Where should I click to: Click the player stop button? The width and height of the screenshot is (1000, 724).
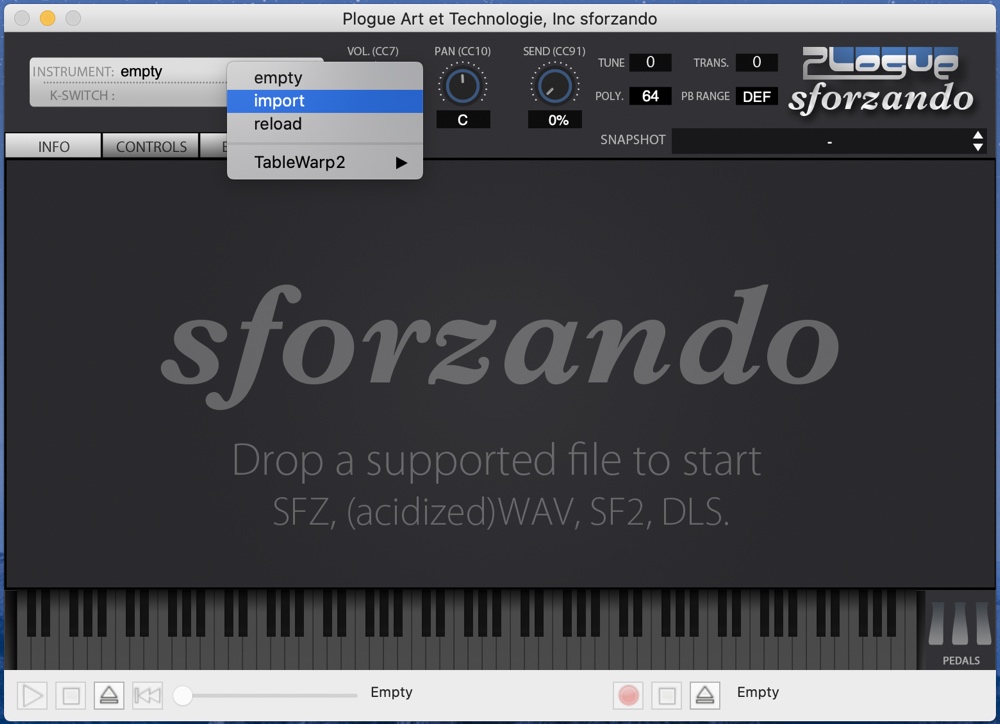tap(71, 695)
